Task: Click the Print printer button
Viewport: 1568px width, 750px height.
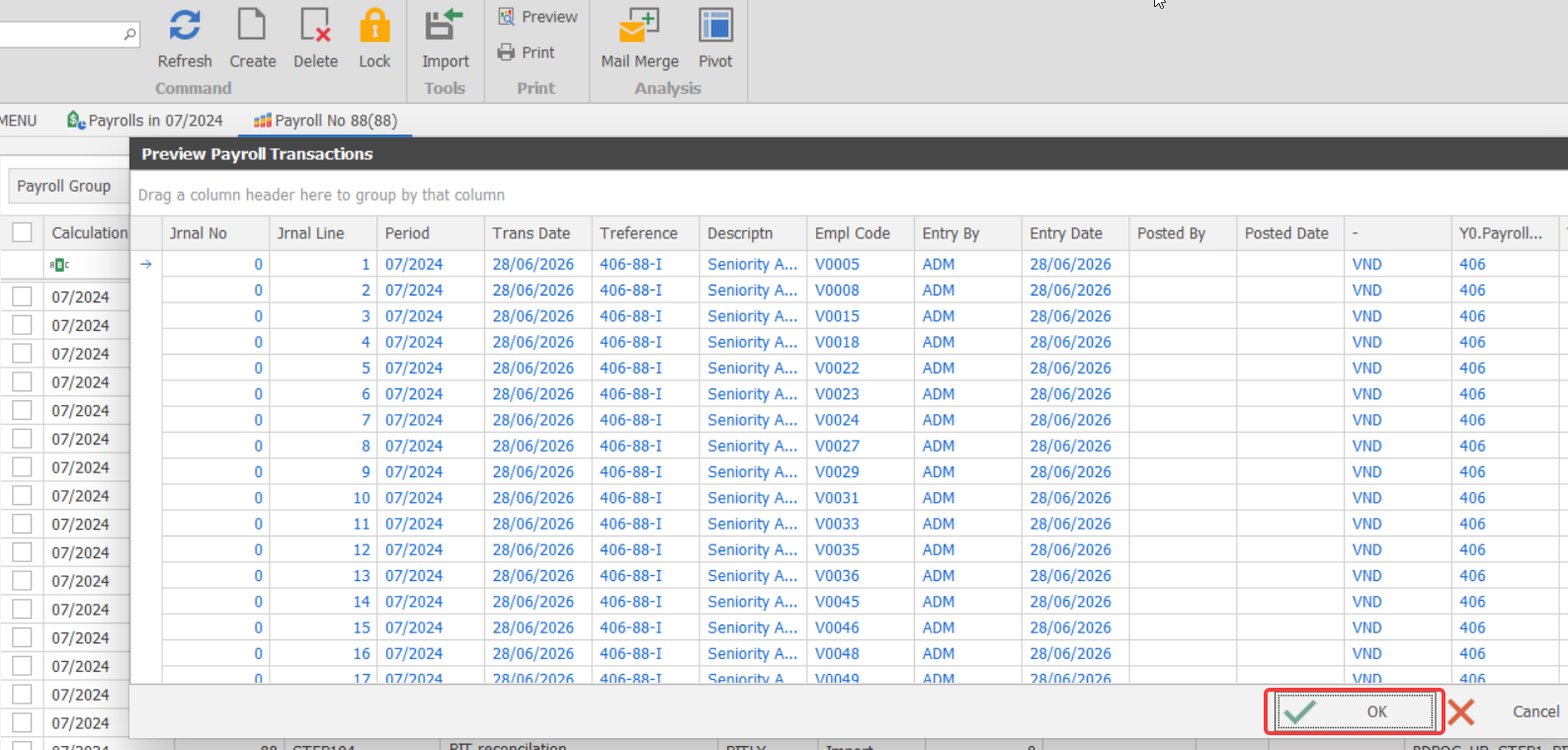Action: tap(527, 52)
